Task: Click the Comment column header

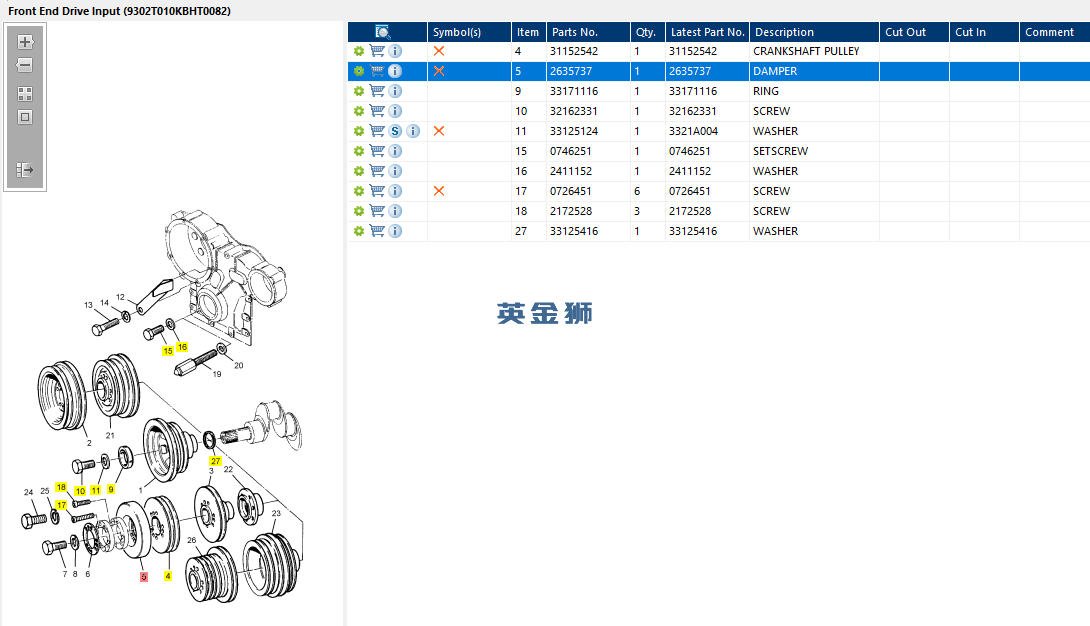Action: pos(1055,32)
